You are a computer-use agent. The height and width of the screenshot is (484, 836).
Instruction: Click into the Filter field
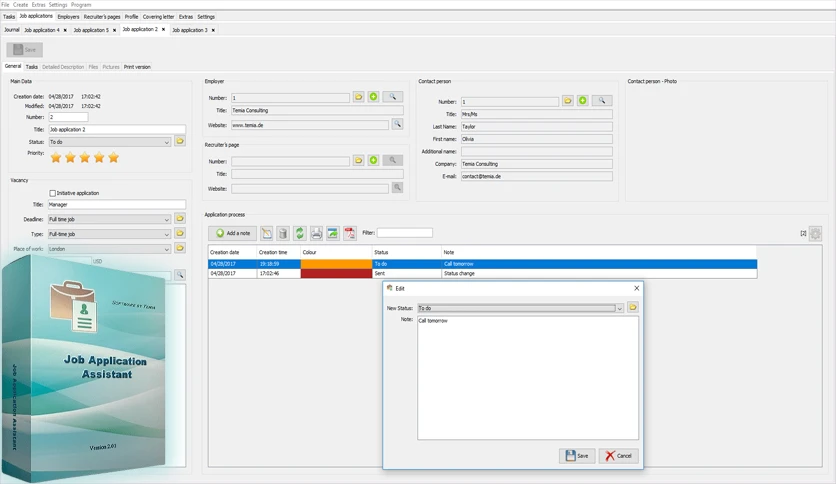click(405, 233)
